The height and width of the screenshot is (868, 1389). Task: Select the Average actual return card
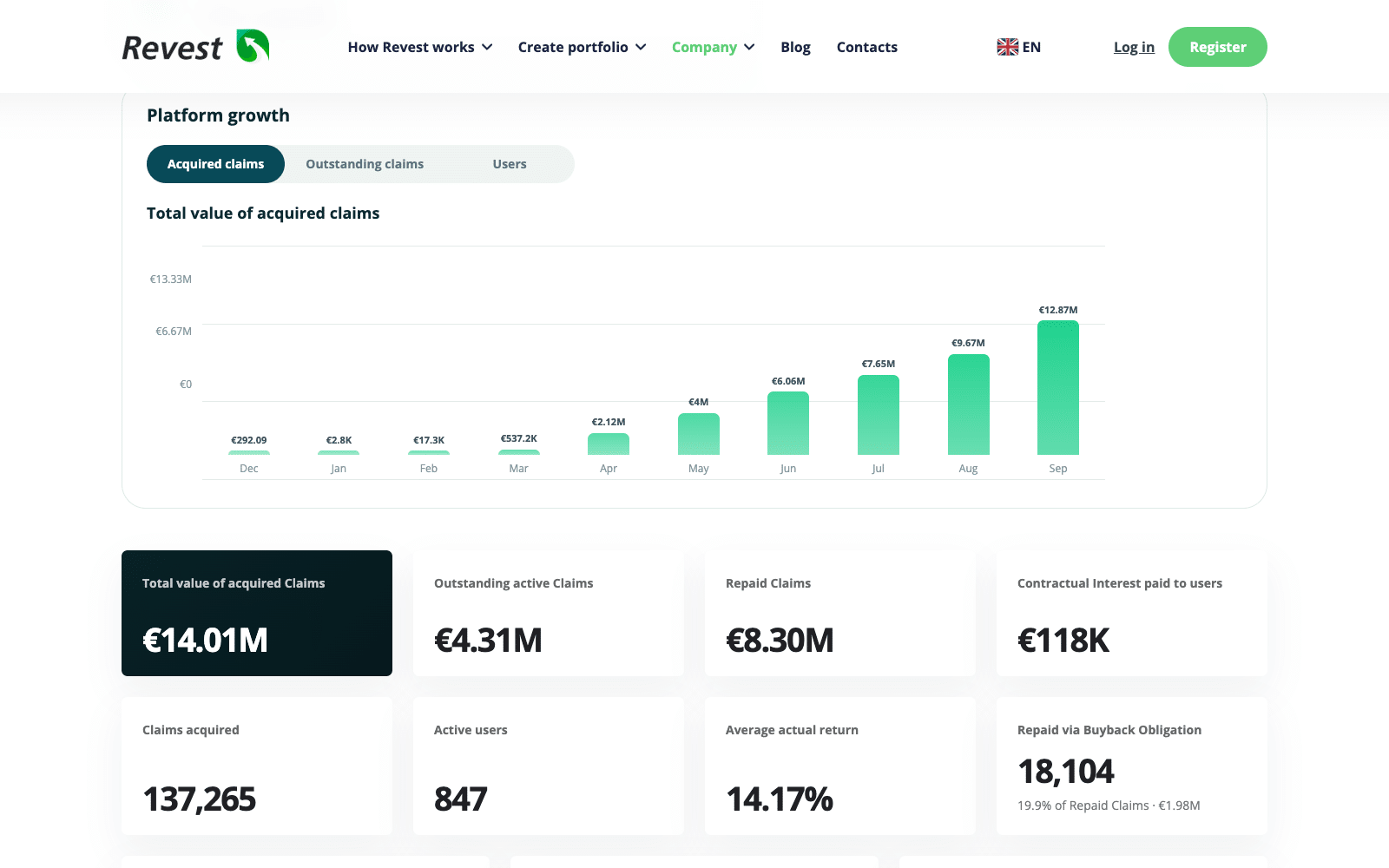point(840,766)
